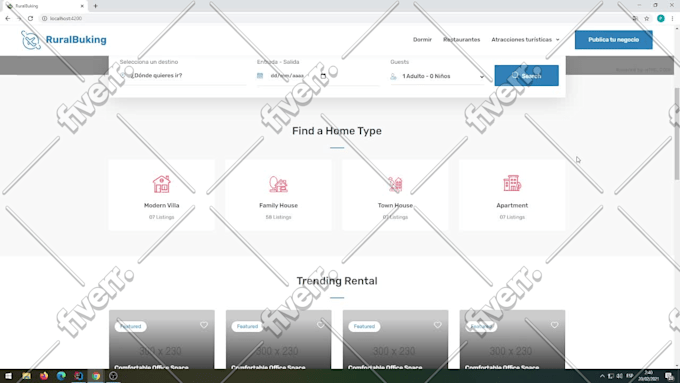Screen dimensions: 680x383
Task: Click '07 Listings' under Apartment
Action: [512, 217]
